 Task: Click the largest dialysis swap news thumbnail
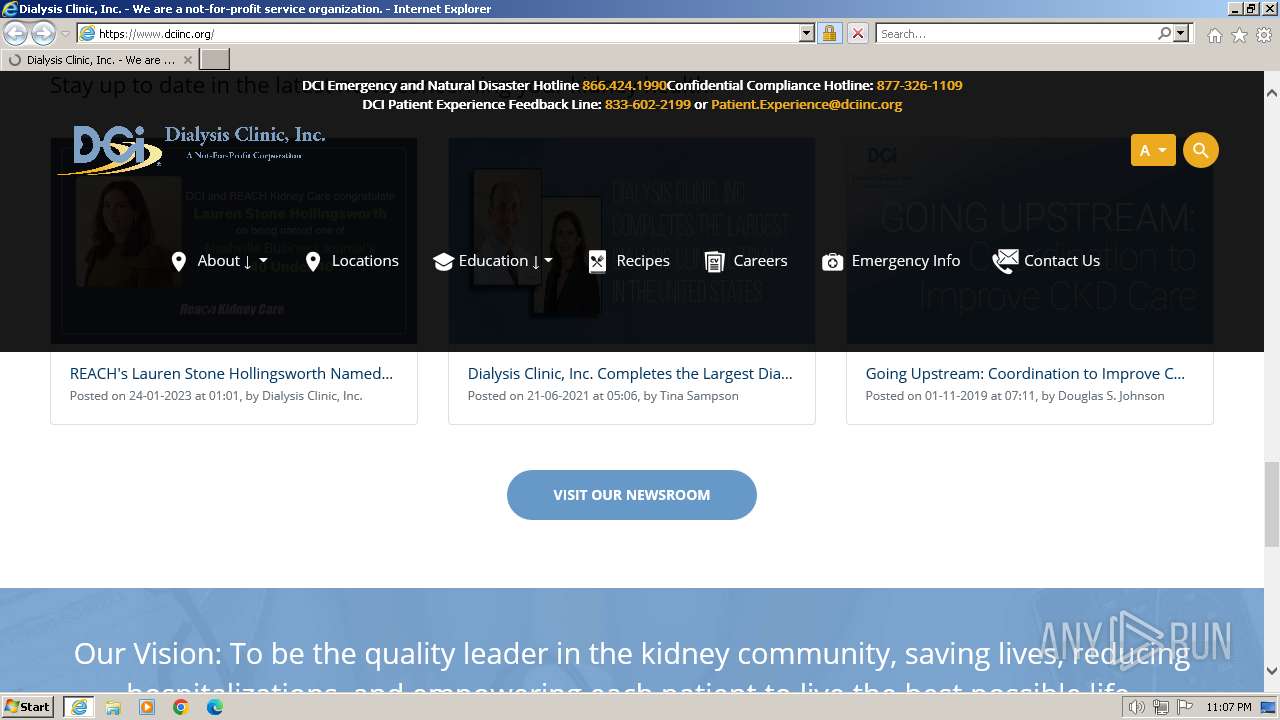point(632,241)
